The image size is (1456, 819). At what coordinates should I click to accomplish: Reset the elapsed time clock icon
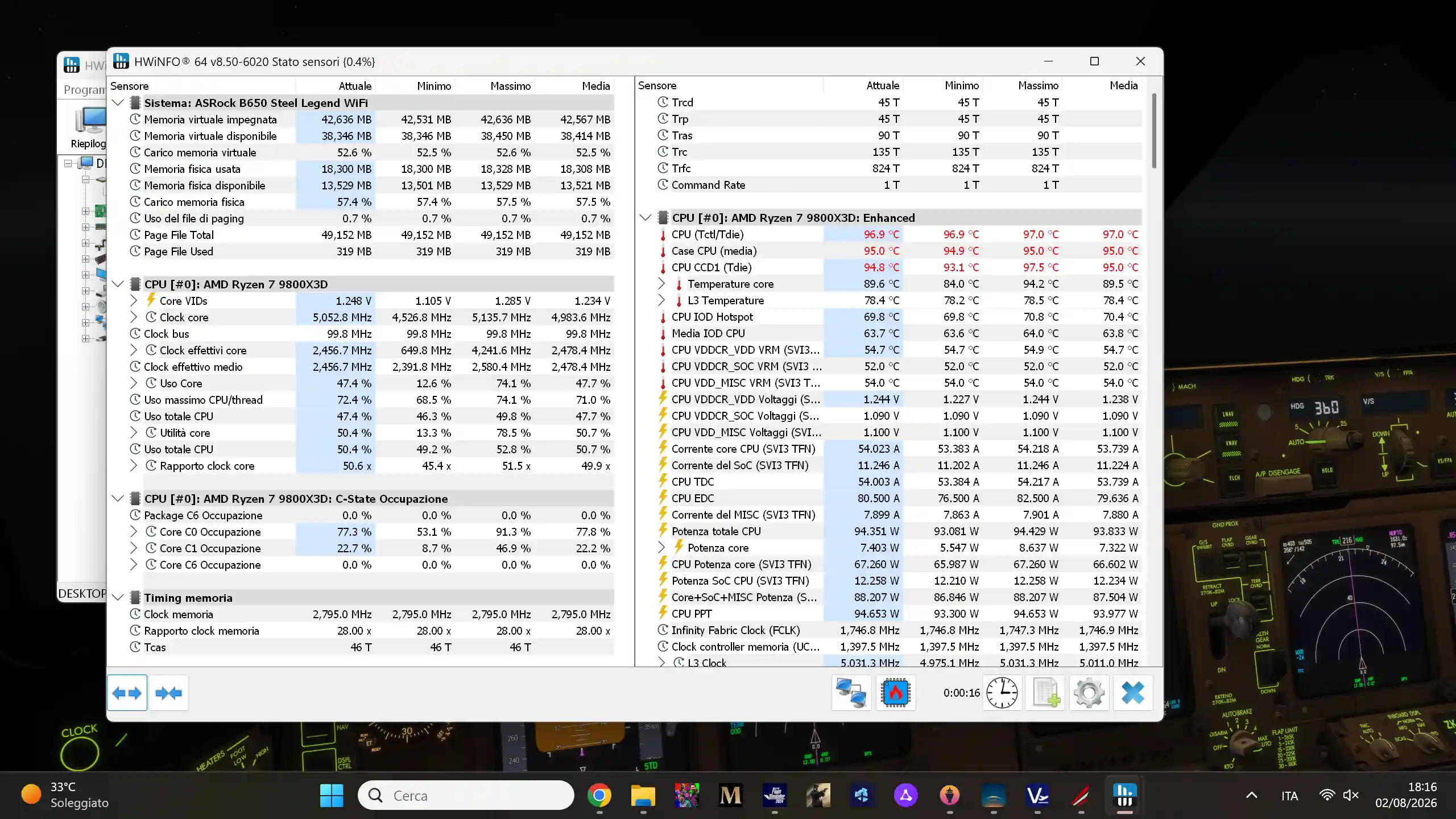(1002, 693)
